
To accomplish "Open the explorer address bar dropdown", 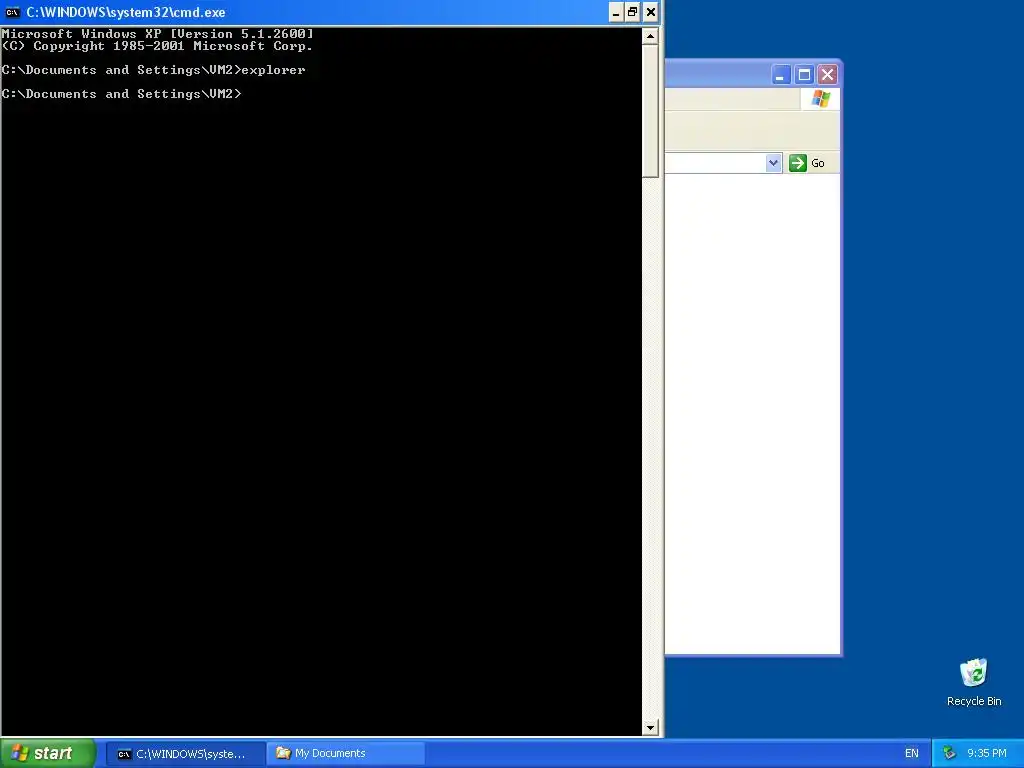I will (773, 163).
